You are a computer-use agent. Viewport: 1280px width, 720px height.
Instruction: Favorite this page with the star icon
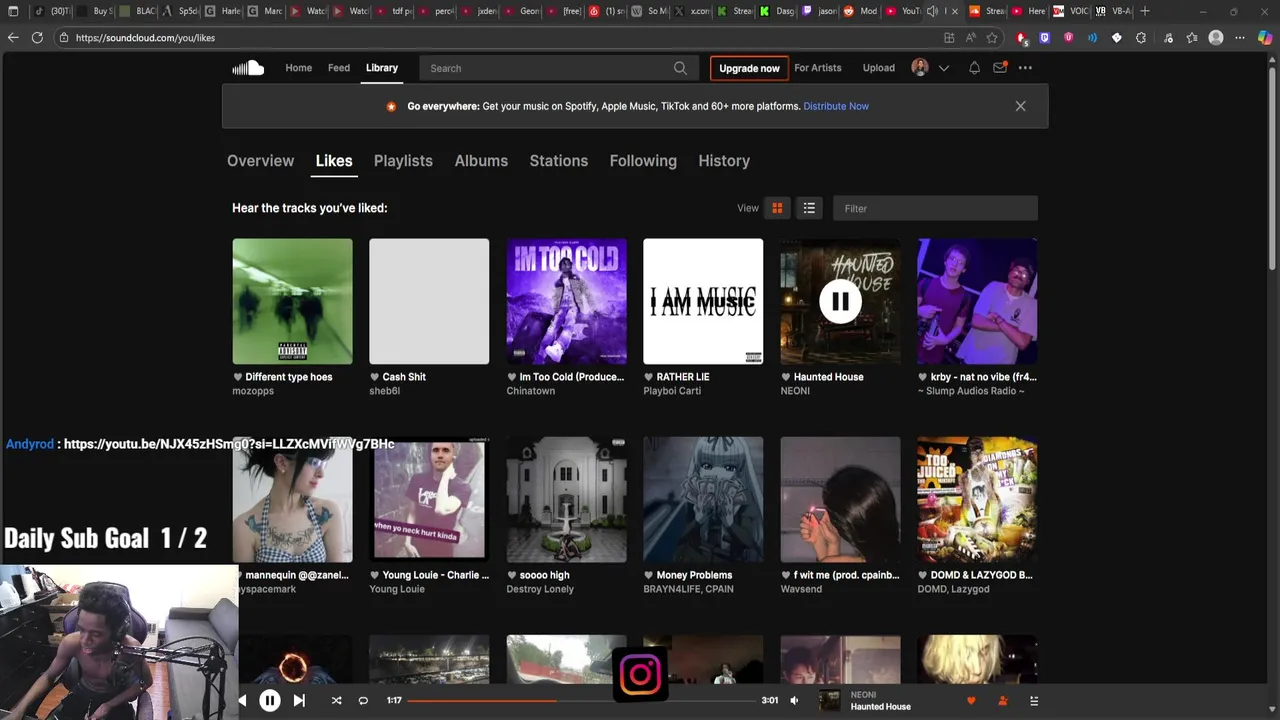pyautogui.click(x=992, y=37)
